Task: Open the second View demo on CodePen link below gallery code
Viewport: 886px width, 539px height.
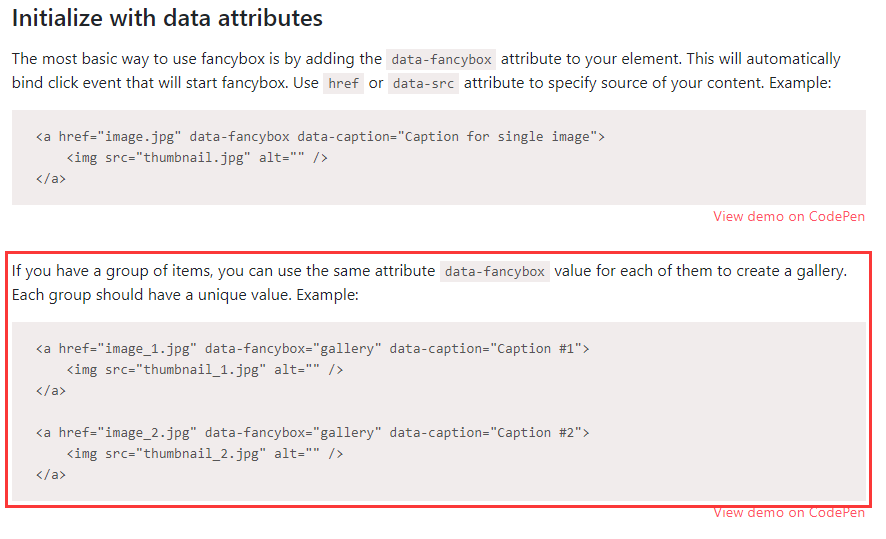Action: [x=789, y=512]
